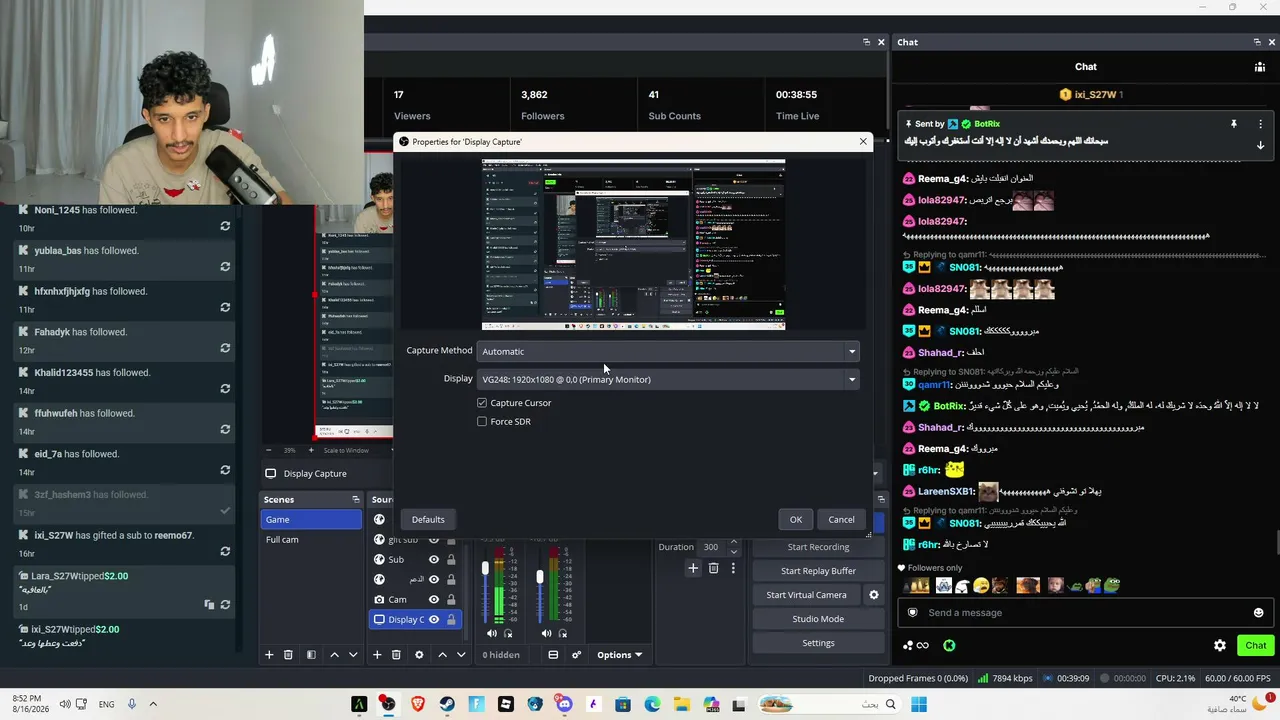Select the Full cam scene
This screenshot has width=1280, height=720.
click(311, 540)
